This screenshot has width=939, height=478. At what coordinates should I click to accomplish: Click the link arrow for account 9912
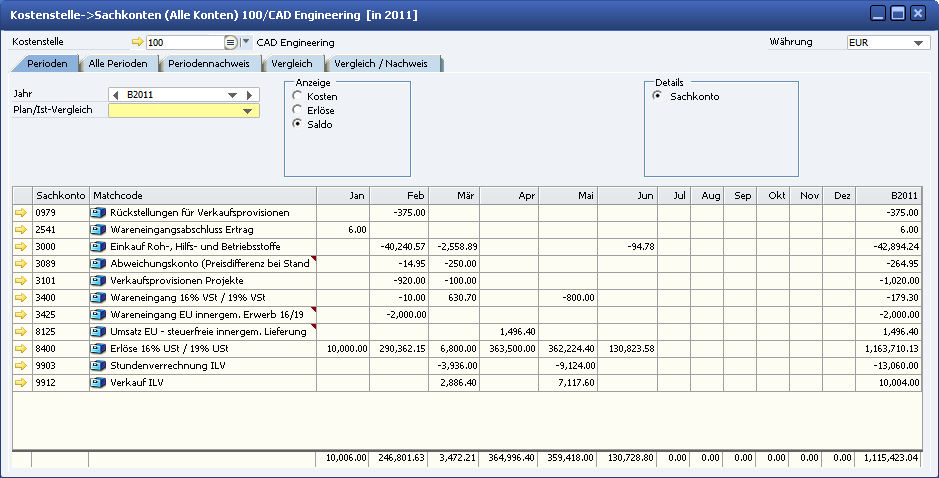(21, 383)
